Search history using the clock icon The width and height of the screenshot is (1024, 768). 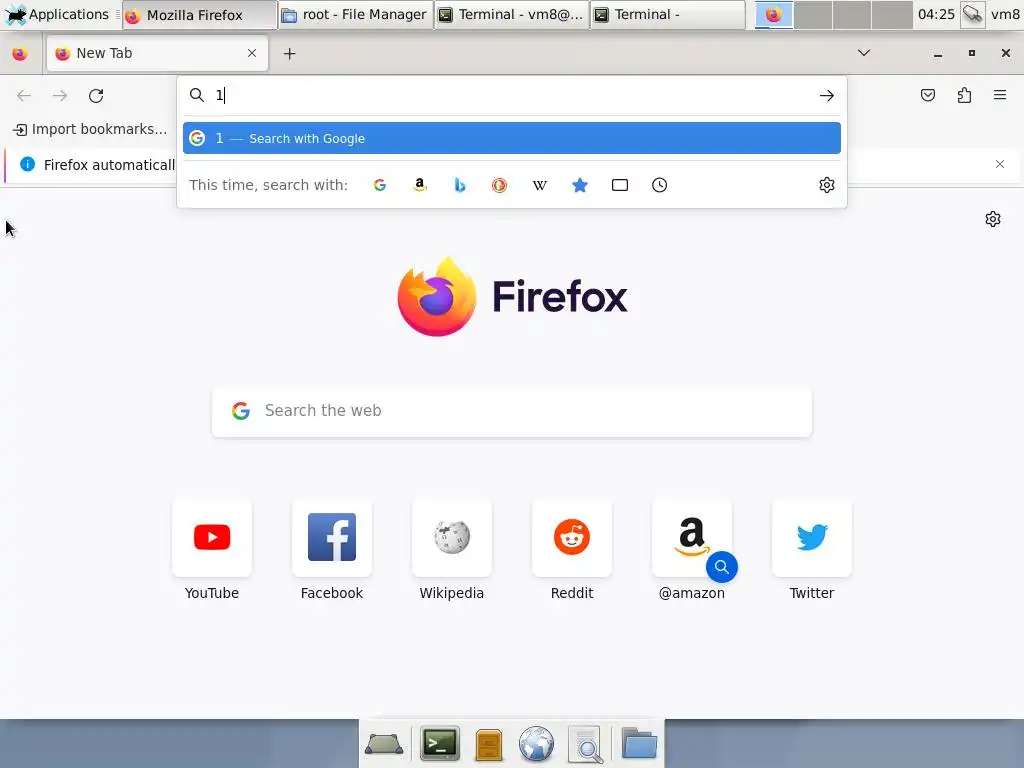click(660, 185)
